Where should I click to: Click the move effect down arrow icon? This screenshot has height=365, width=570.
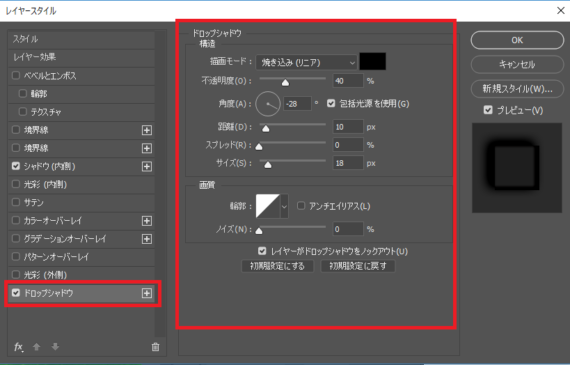click(55, 347)
